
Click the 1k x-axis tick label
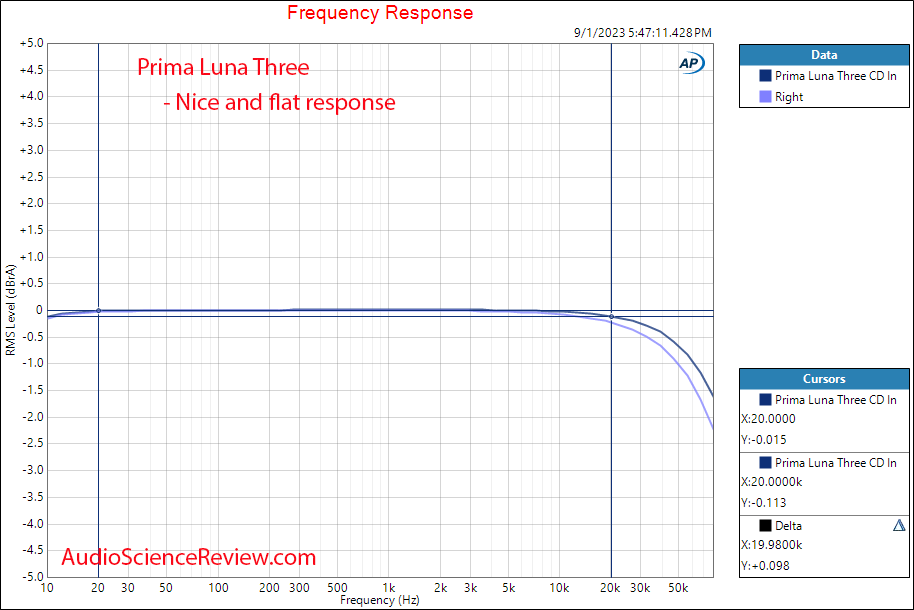click(x=389, y=588)
